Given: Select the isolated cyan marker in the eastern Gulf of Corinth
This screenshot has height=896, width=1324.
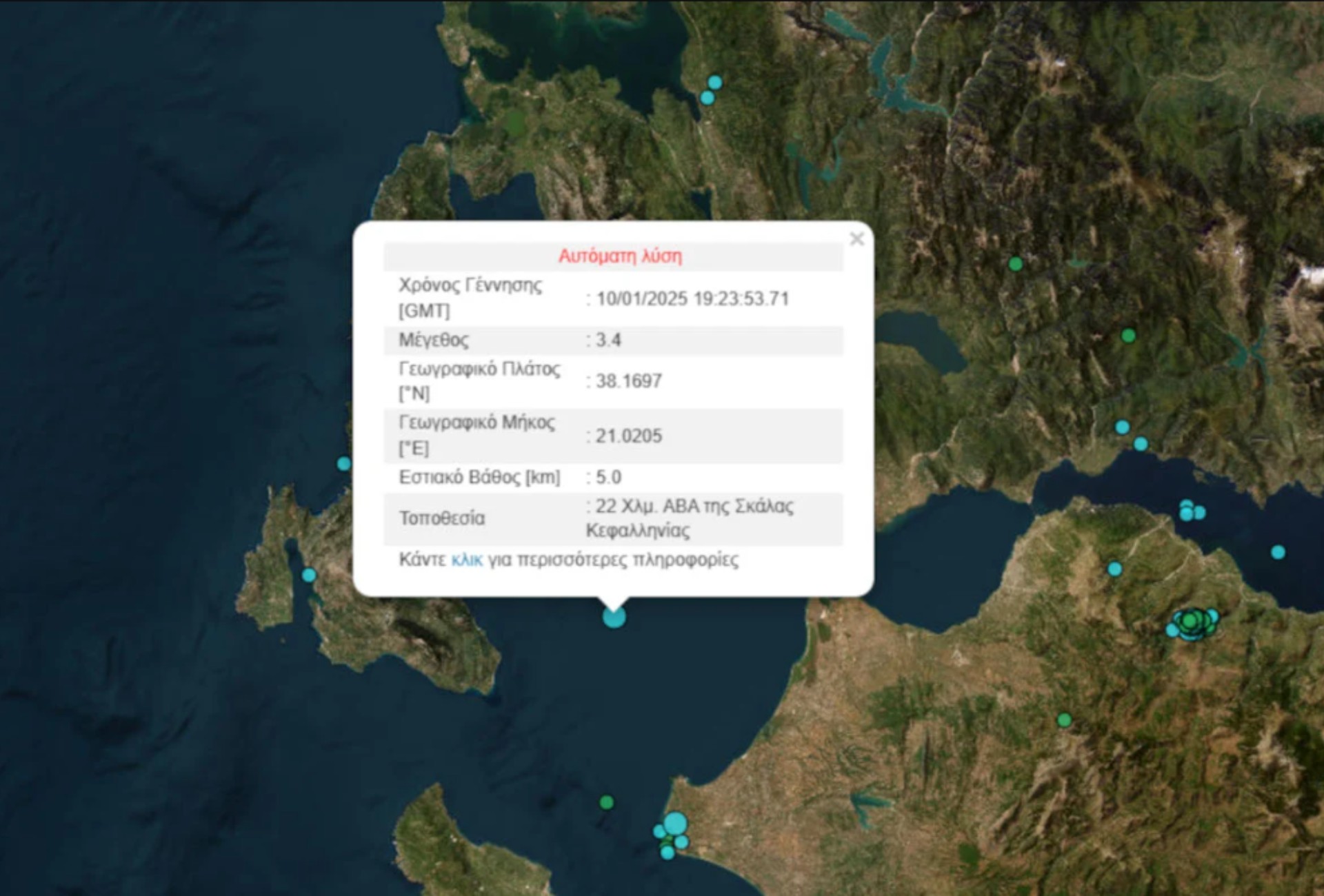Looking at the screenshot, I should coord(1278,552).
